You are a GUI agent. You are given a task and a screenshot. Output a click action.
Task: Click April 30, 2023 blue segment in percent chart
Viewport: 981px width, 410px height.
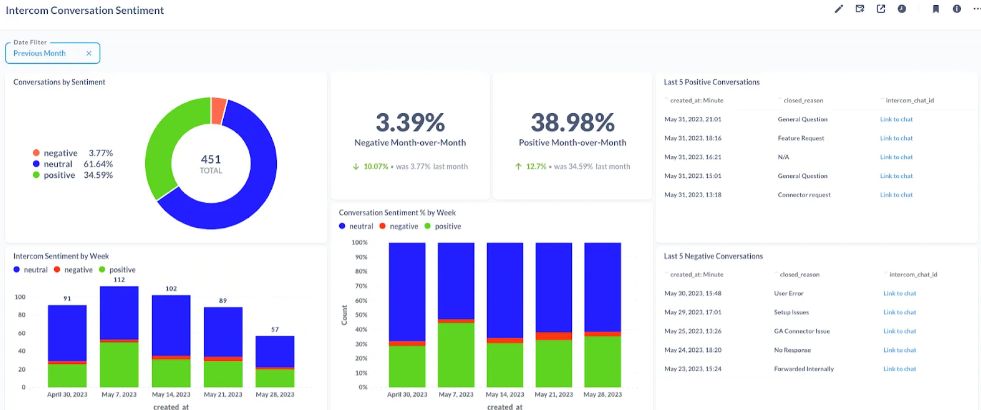coord(407,292)
